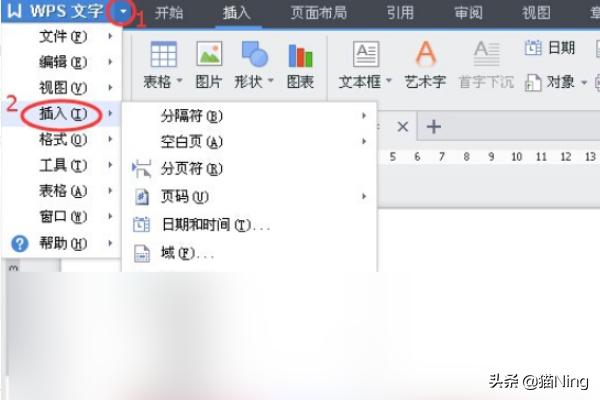Click the 图表 chart icon

point(300,55)
